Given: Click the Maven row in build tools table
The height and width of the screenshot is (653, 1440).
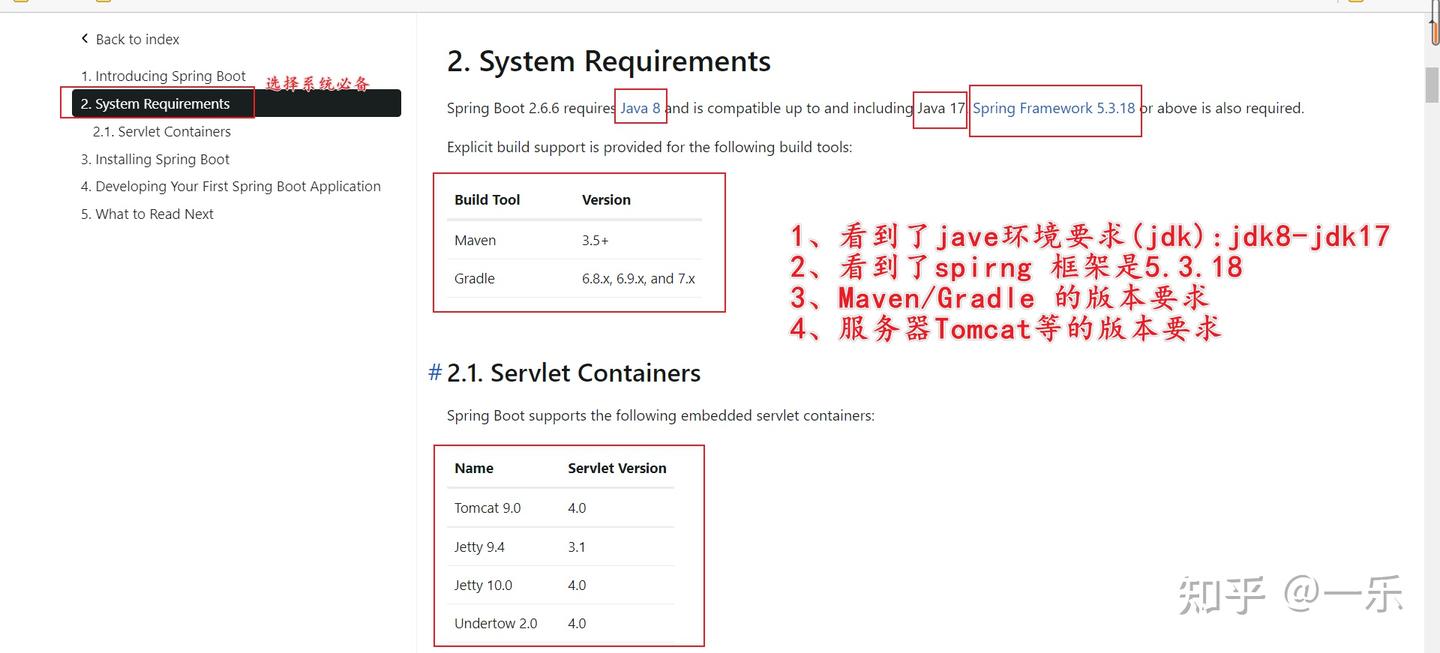Looking at the screenshot, I should coord(574,240).
